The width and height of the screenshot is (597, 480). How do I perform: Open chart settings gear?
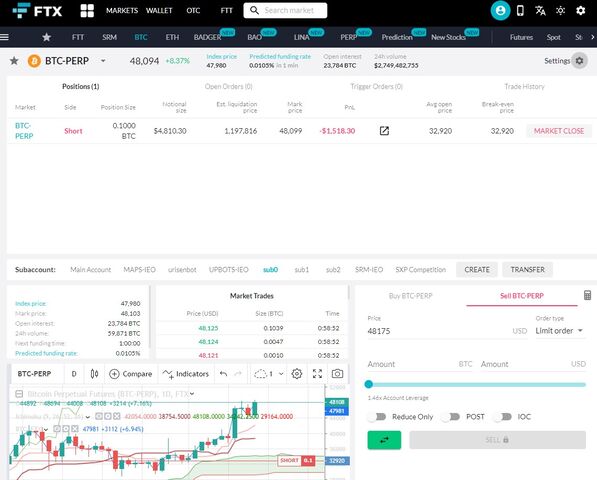click(x=297, y=374)
